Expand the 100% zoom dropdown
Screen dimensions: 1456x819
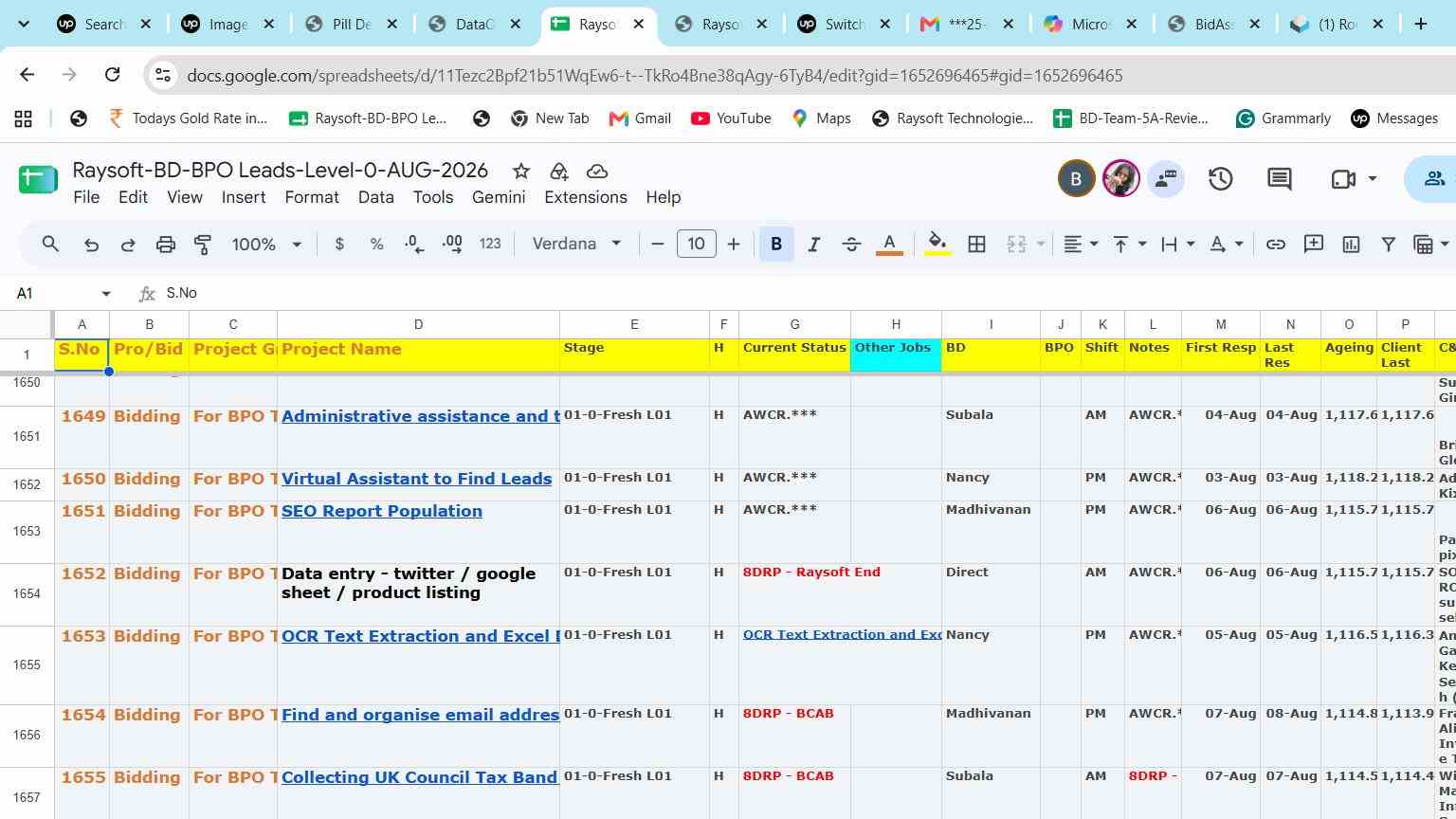(x=266, y=245)
